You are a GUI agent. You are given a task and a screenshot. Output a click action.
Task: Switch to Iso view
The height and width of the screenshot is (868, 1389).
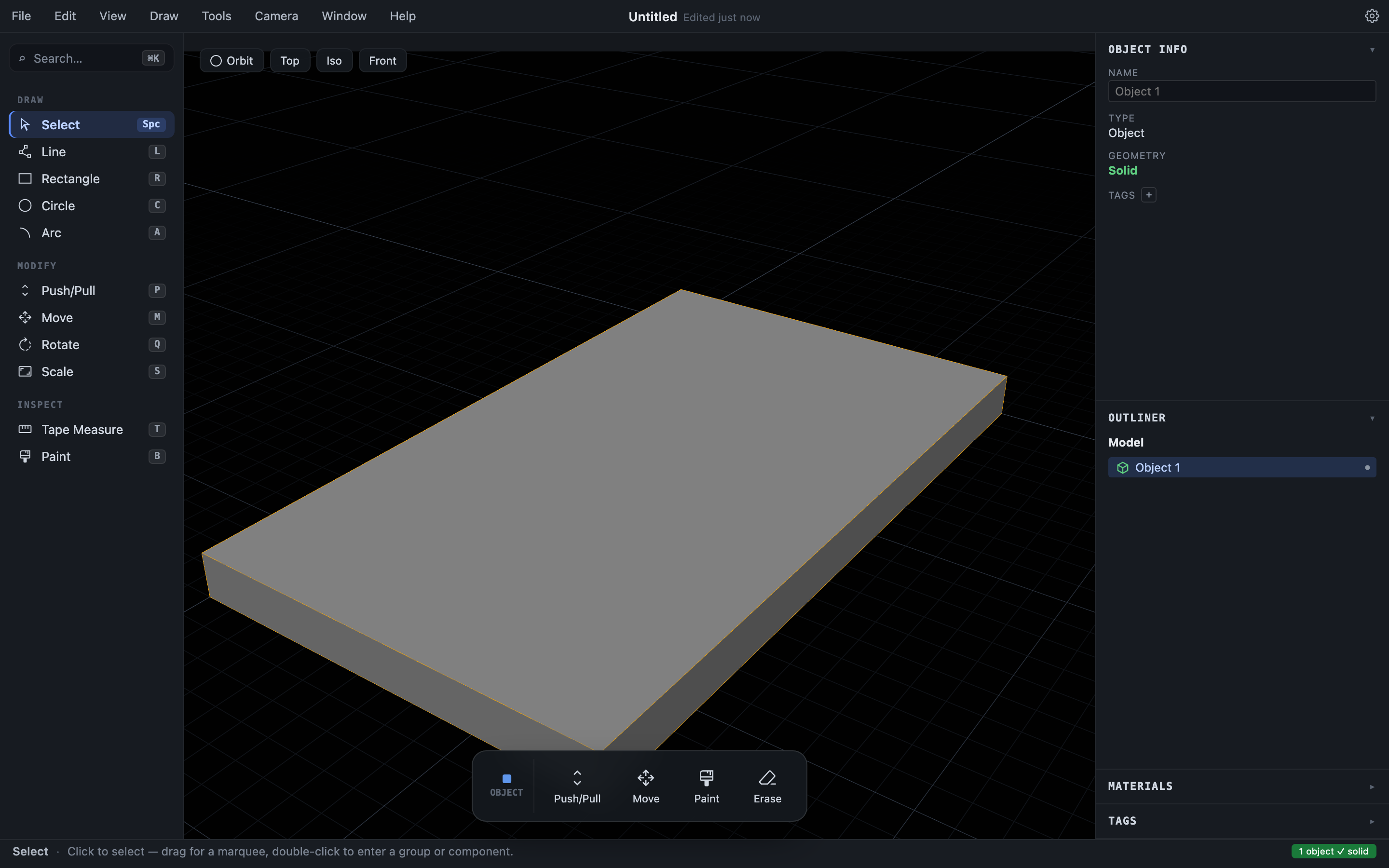tap(334, 61)
